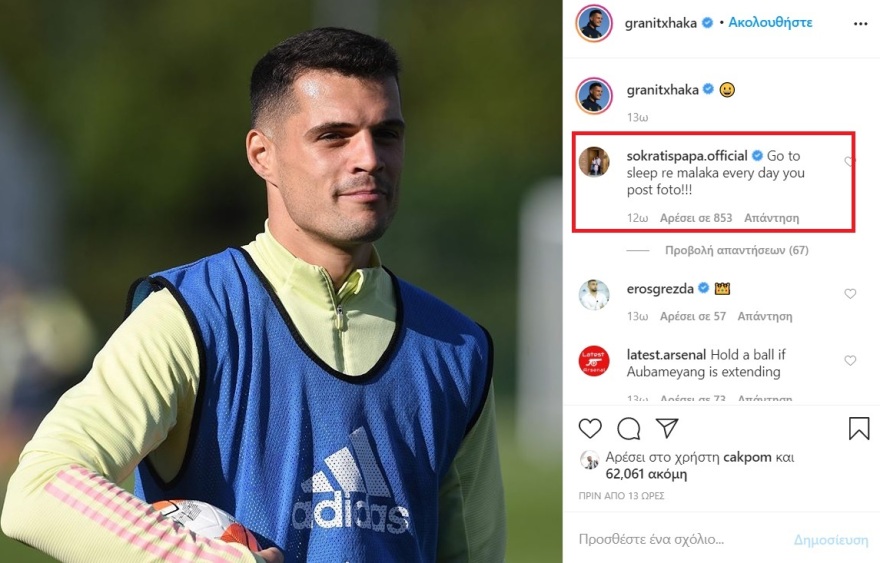Viewport: 880px width, 563px height.
Task: Like the post with heart icon
Action: (590, 428)
